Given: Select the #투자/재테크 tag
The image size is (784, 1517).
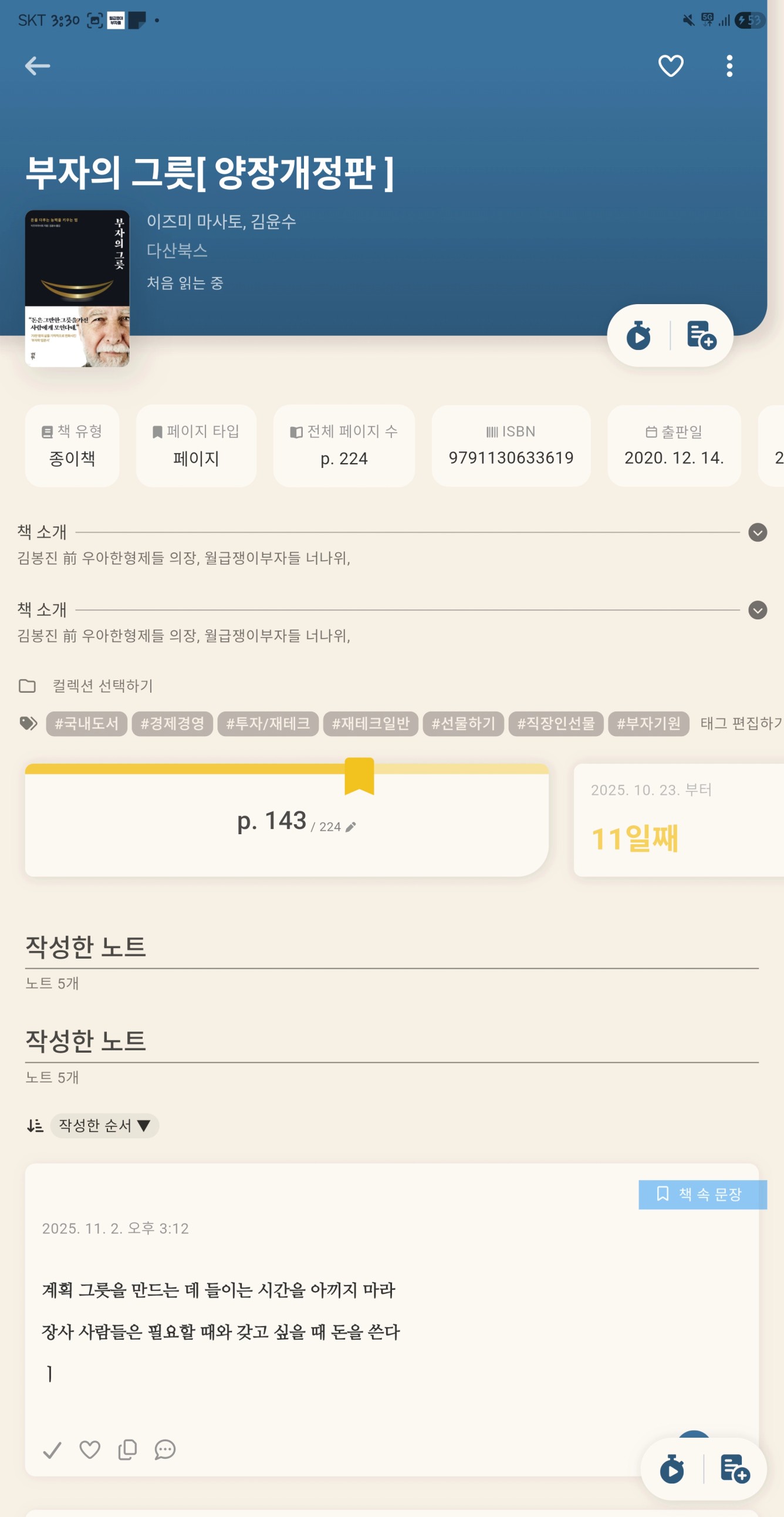Looking at the screenshot, I should click(268, 723).
